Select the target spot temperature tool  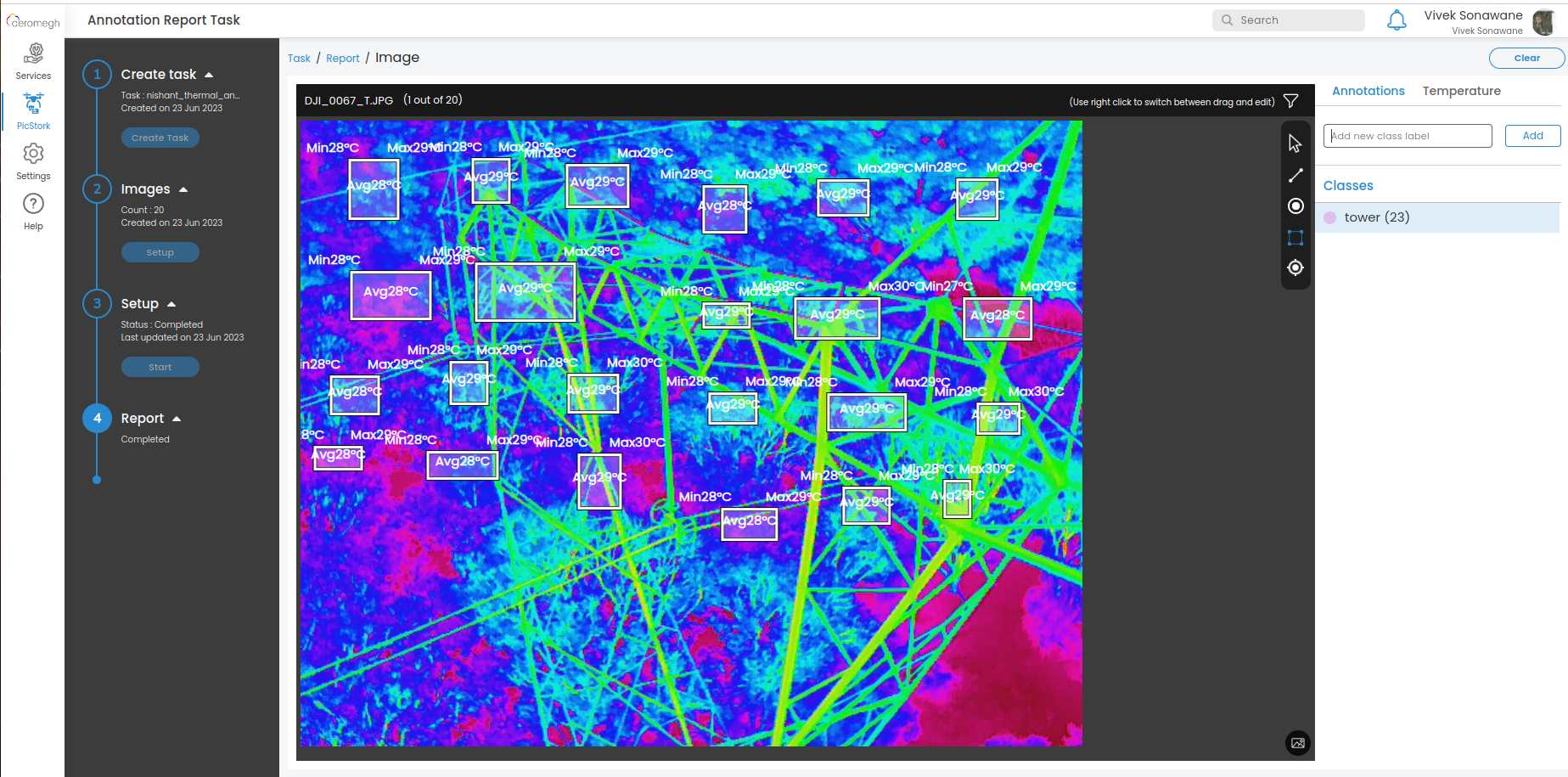pyautogui.click(x=1295, y=268)
